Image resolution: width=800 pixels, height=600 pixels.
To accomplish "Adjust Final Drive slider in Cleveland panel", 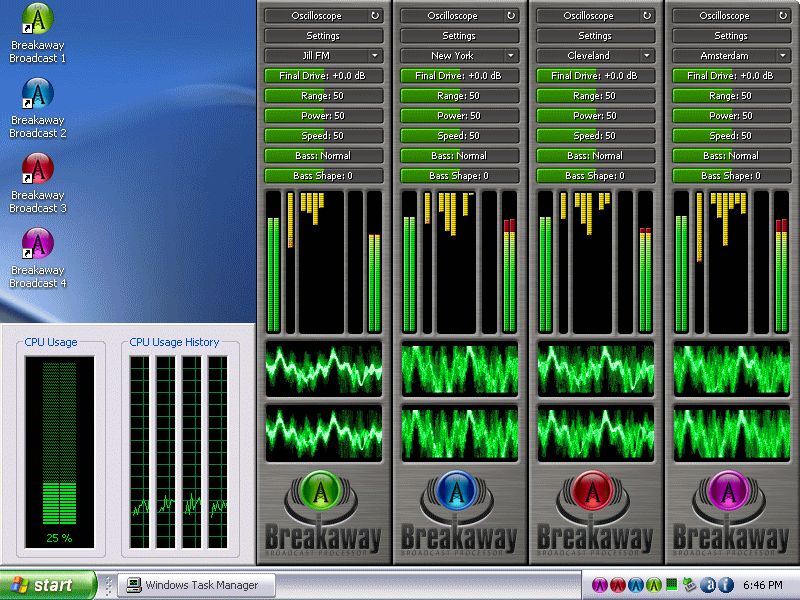I will (x=595, y=76).
